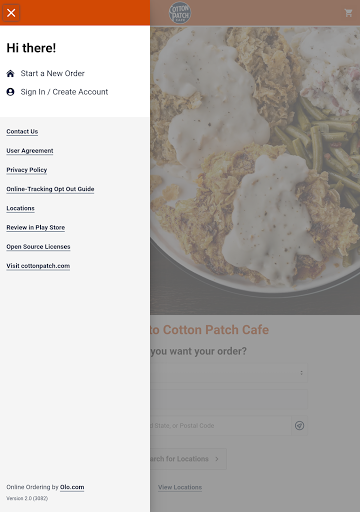Visit cottonpatch.com link
Viewport: 360px width, 512px height.
[x=38, y=266]
